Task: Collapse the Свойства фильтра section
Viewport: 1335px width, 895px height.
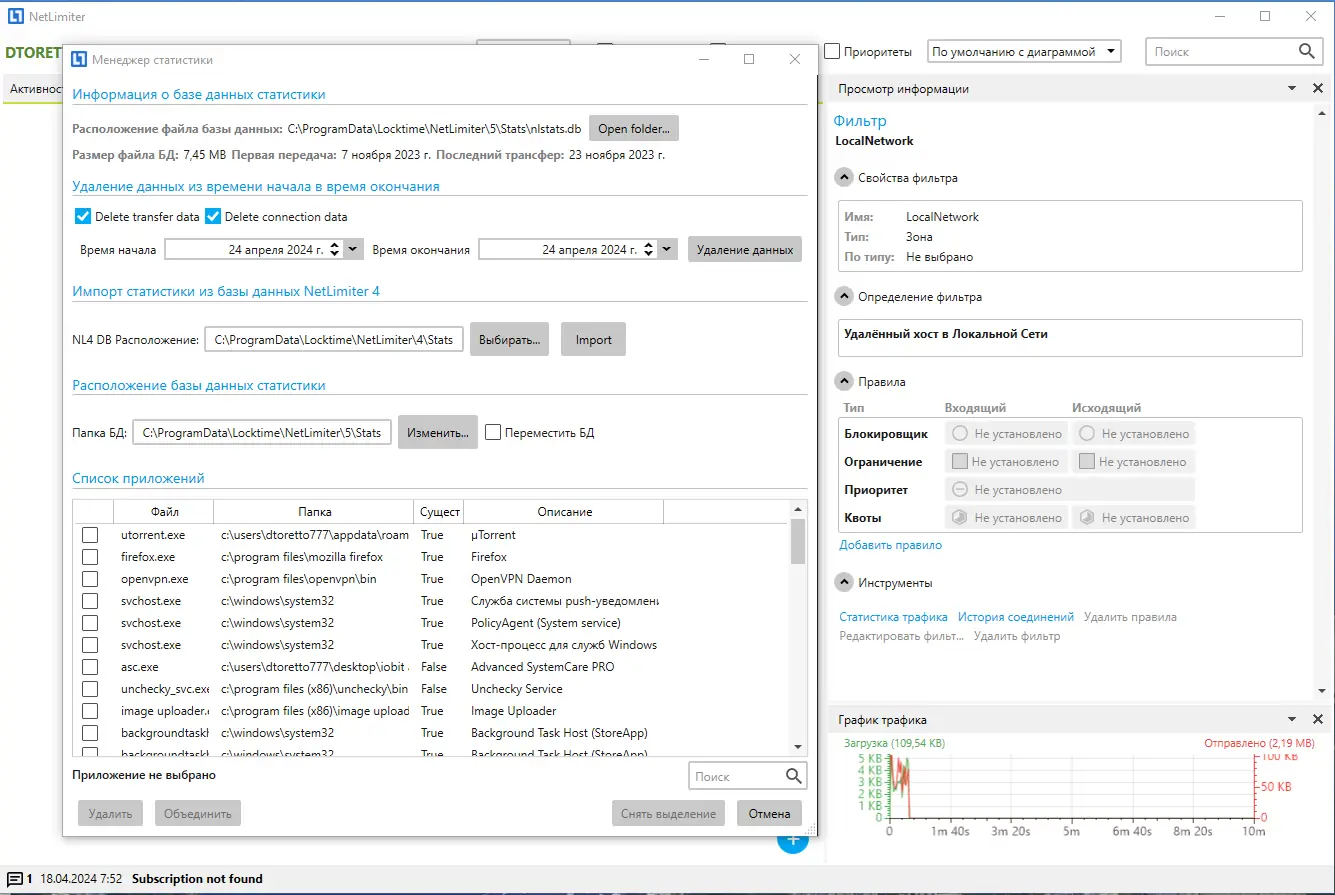Action: tap(845, 178)
